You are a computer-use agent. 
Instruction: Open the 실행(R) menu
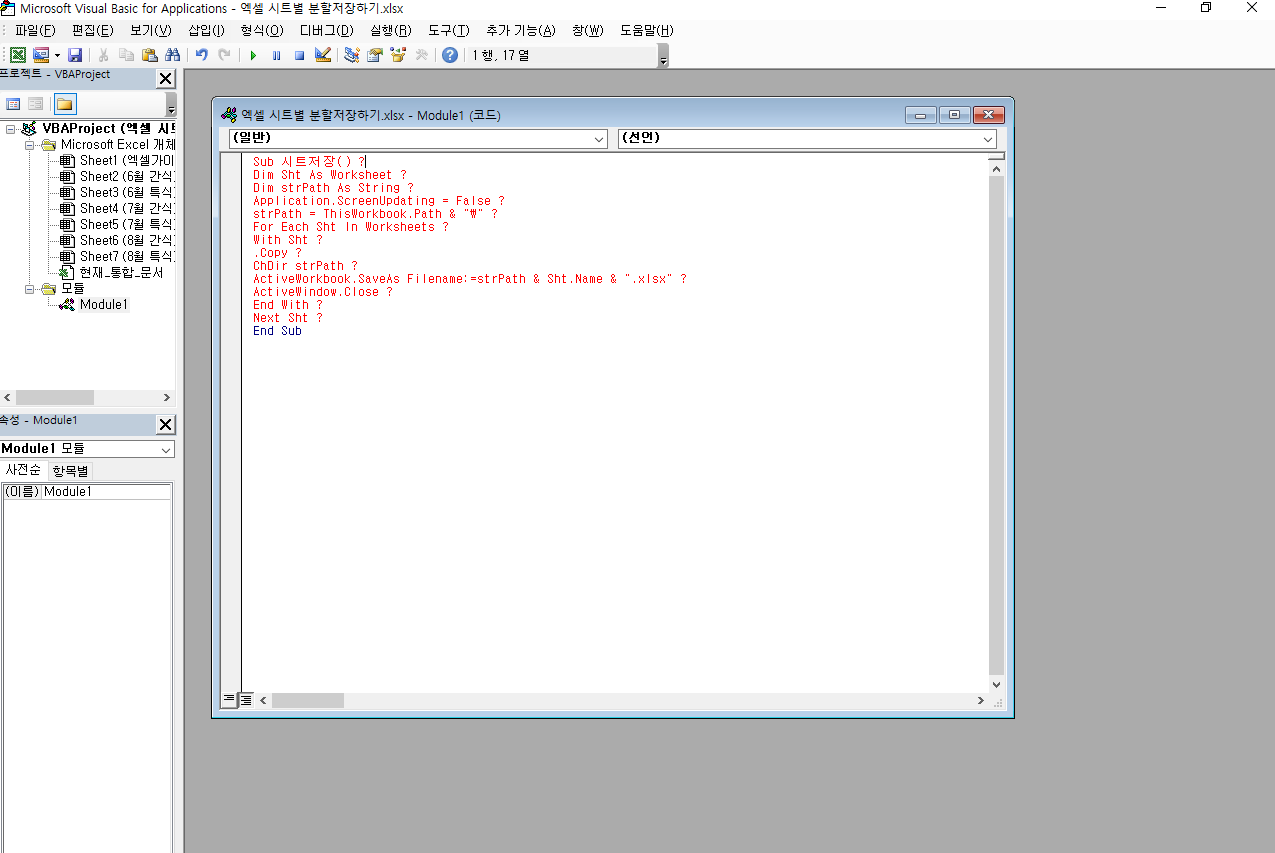(391, 31)
